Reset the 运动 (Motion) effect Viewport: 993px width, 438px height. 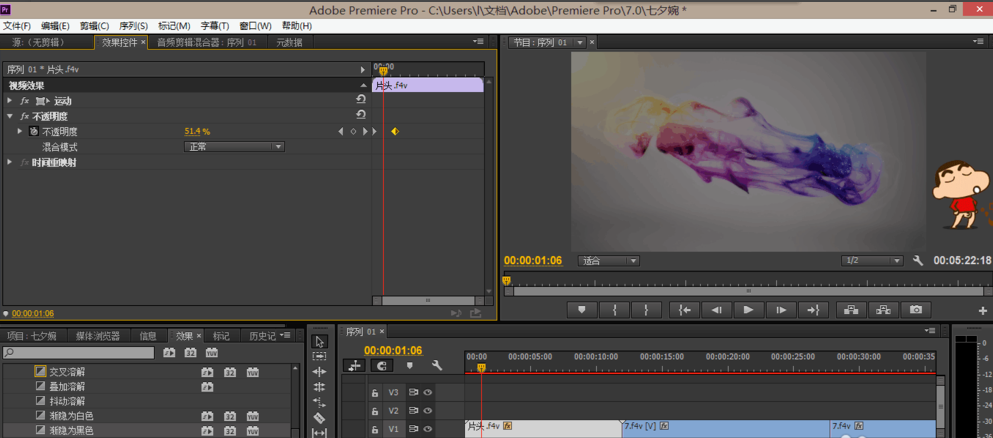[x=361, y=101]
